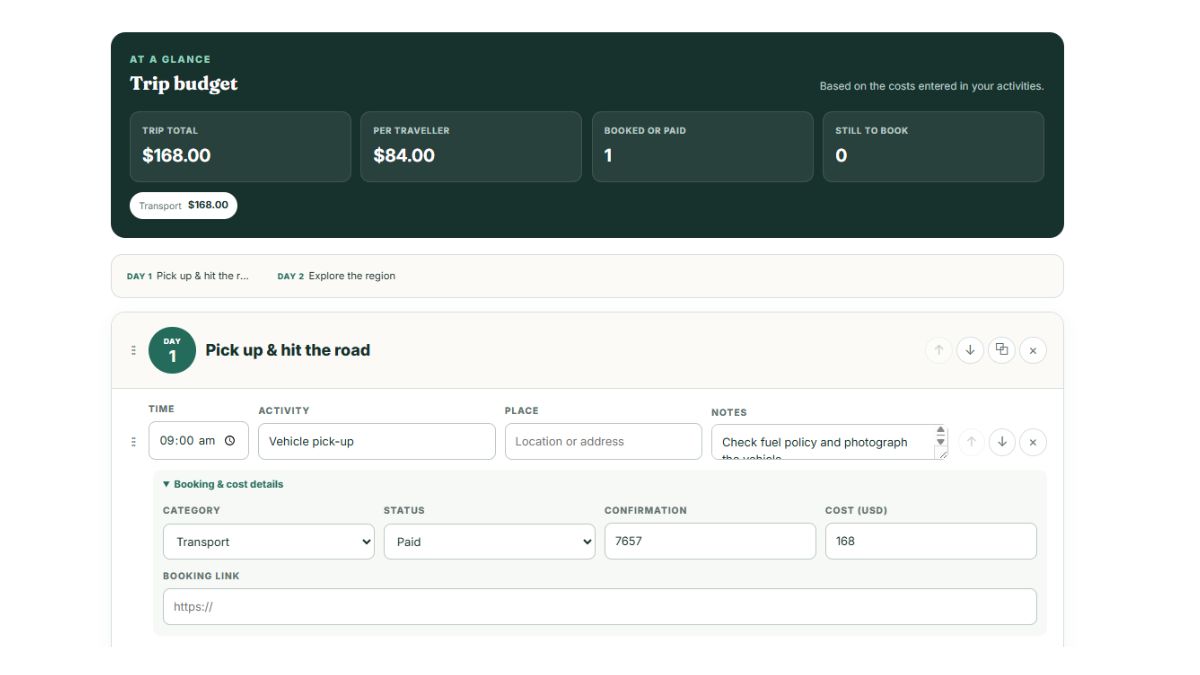Step the Notes field scroll down arrow
This screenshot has height=675, width=1200.
[941, 441]
